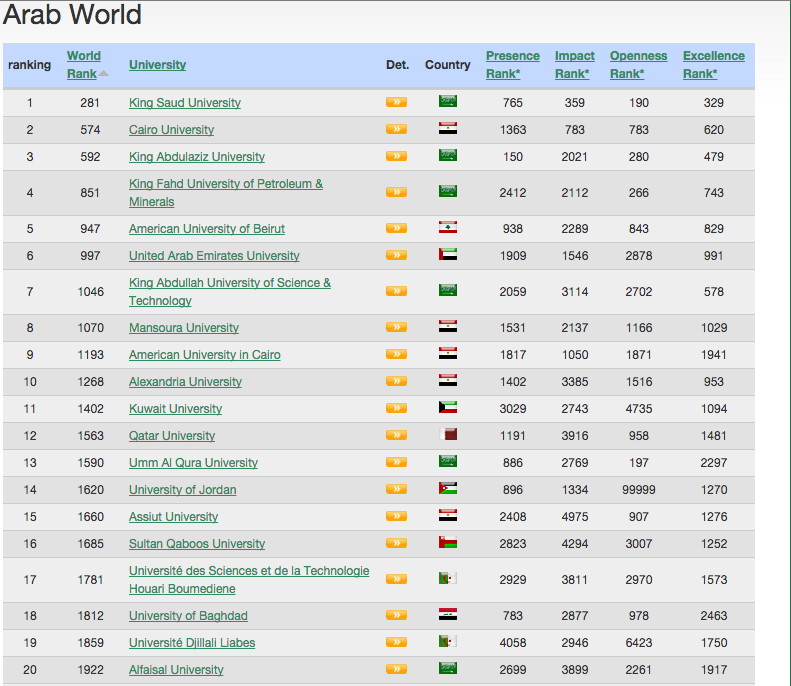Screen dimensions: 791x686
Task: Open the details icon in Cairo University row
Action: pyautogui.click(x=396, y=129)
